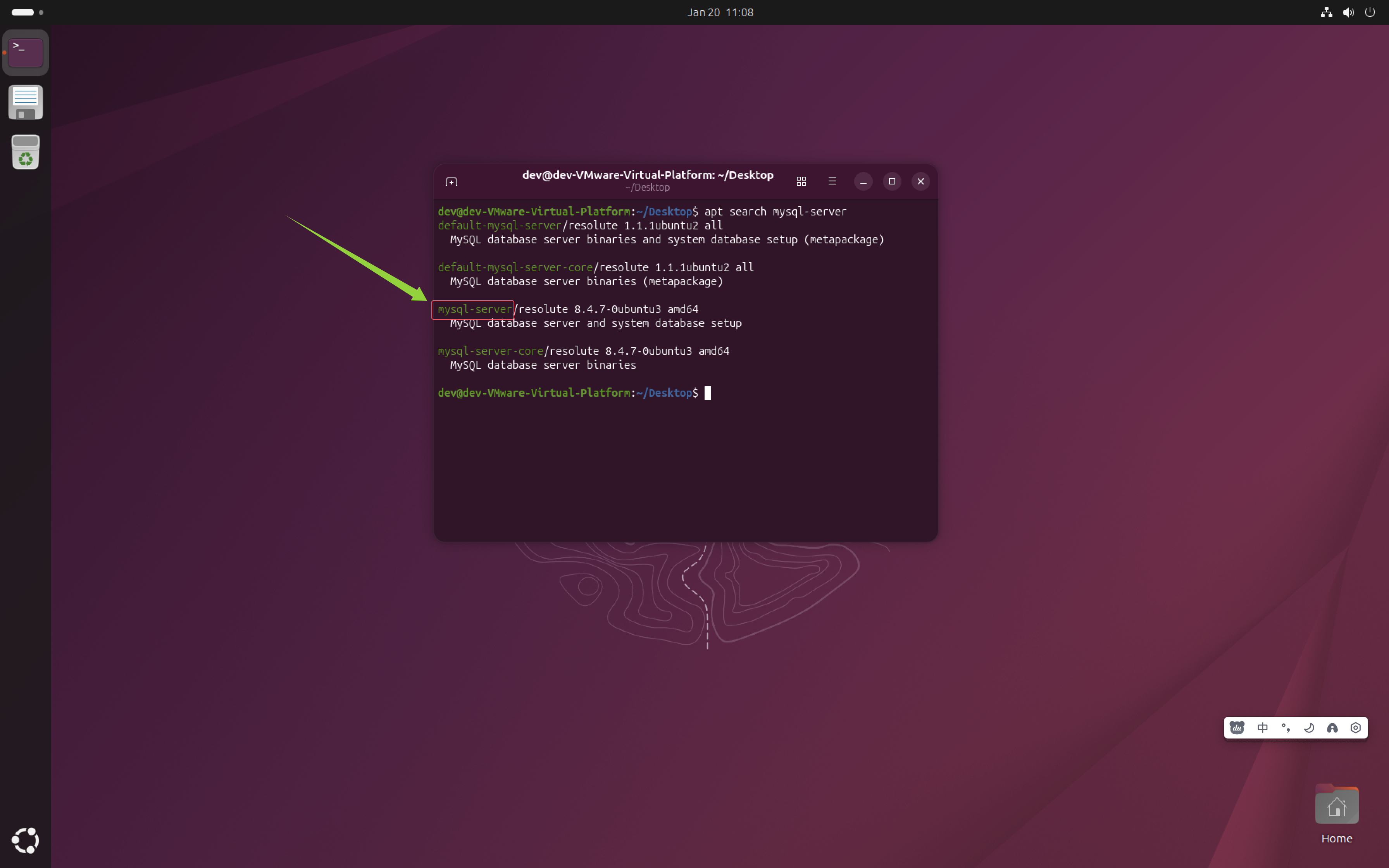Open the terminal hamburger menu
This screenshot has height=868, width=1389.
pyautogui.click(x=832, y=182)
